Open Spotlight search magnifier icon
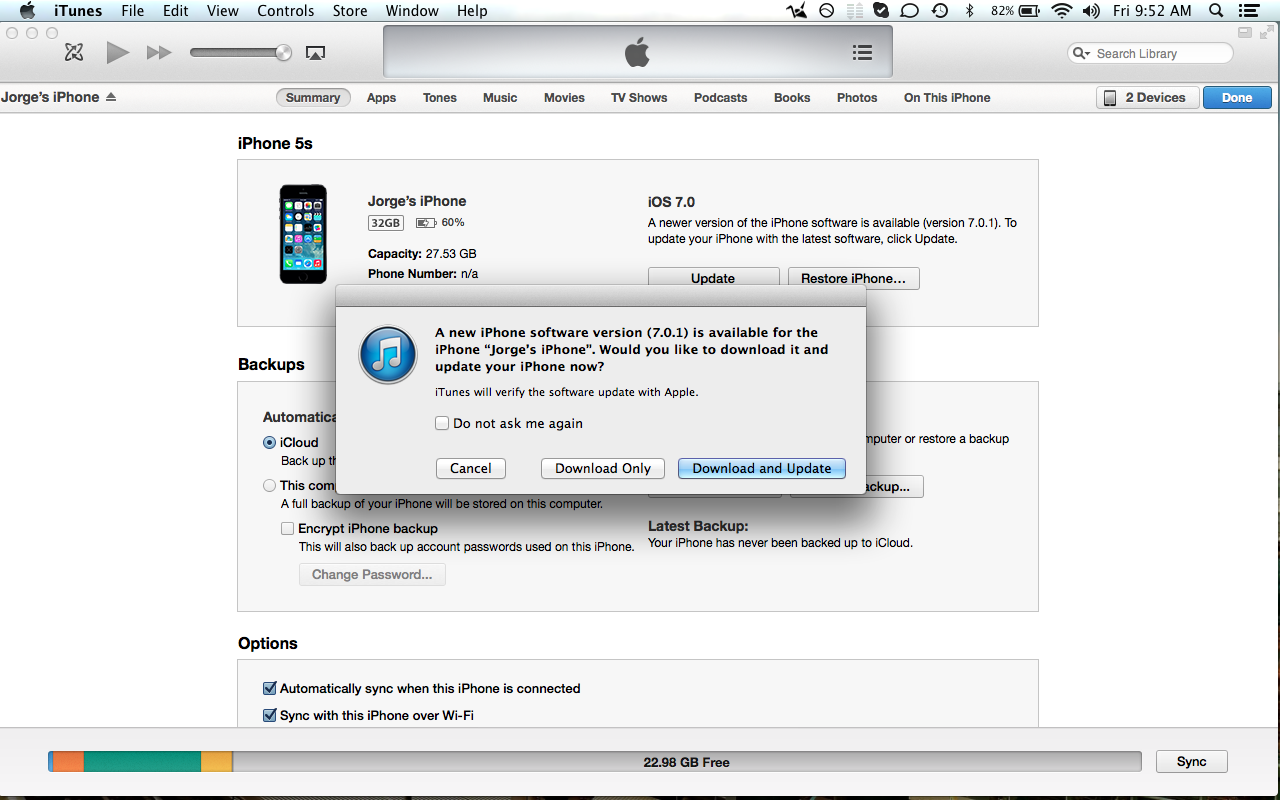 click(x=1216, y=11)
